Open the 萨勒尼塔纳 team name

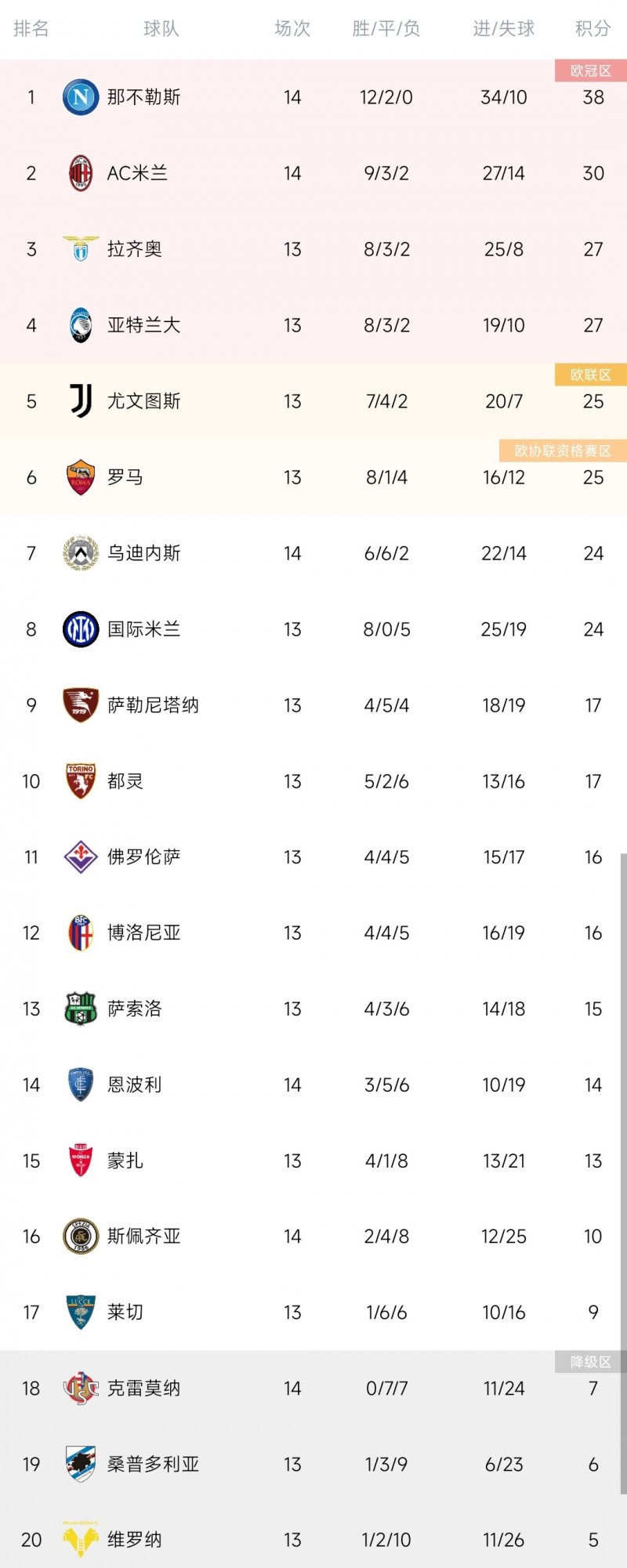[153, 705]
